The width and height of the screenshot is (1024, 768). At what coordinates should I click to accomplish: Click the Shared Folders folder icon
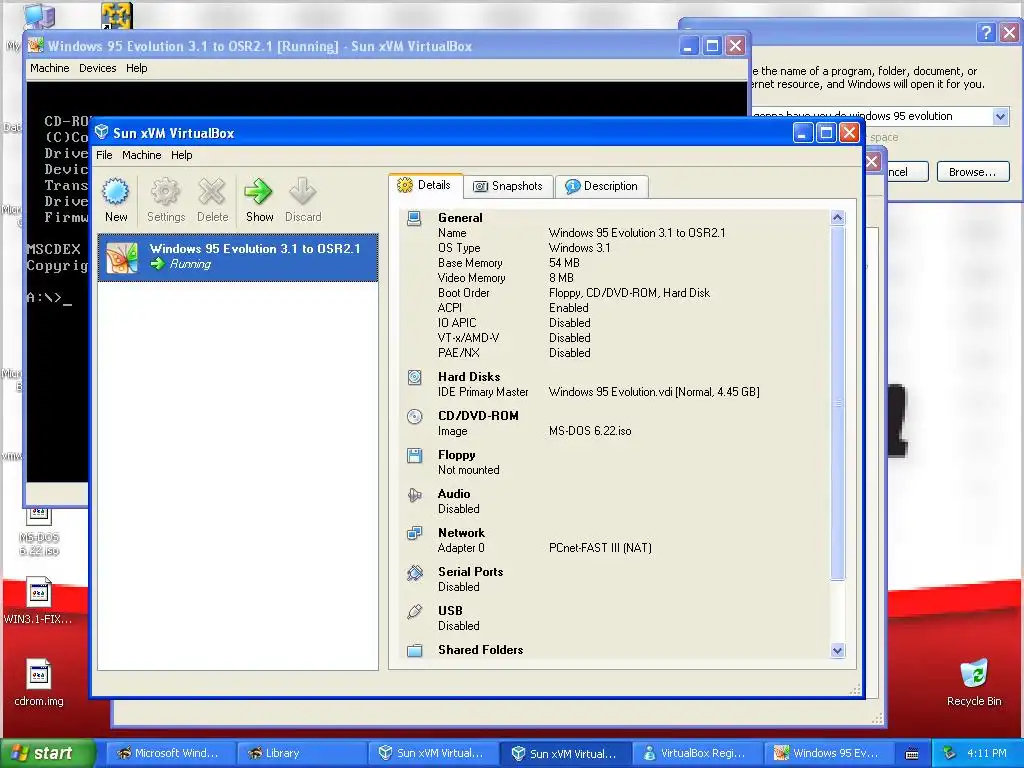click(x=415, y=650)
